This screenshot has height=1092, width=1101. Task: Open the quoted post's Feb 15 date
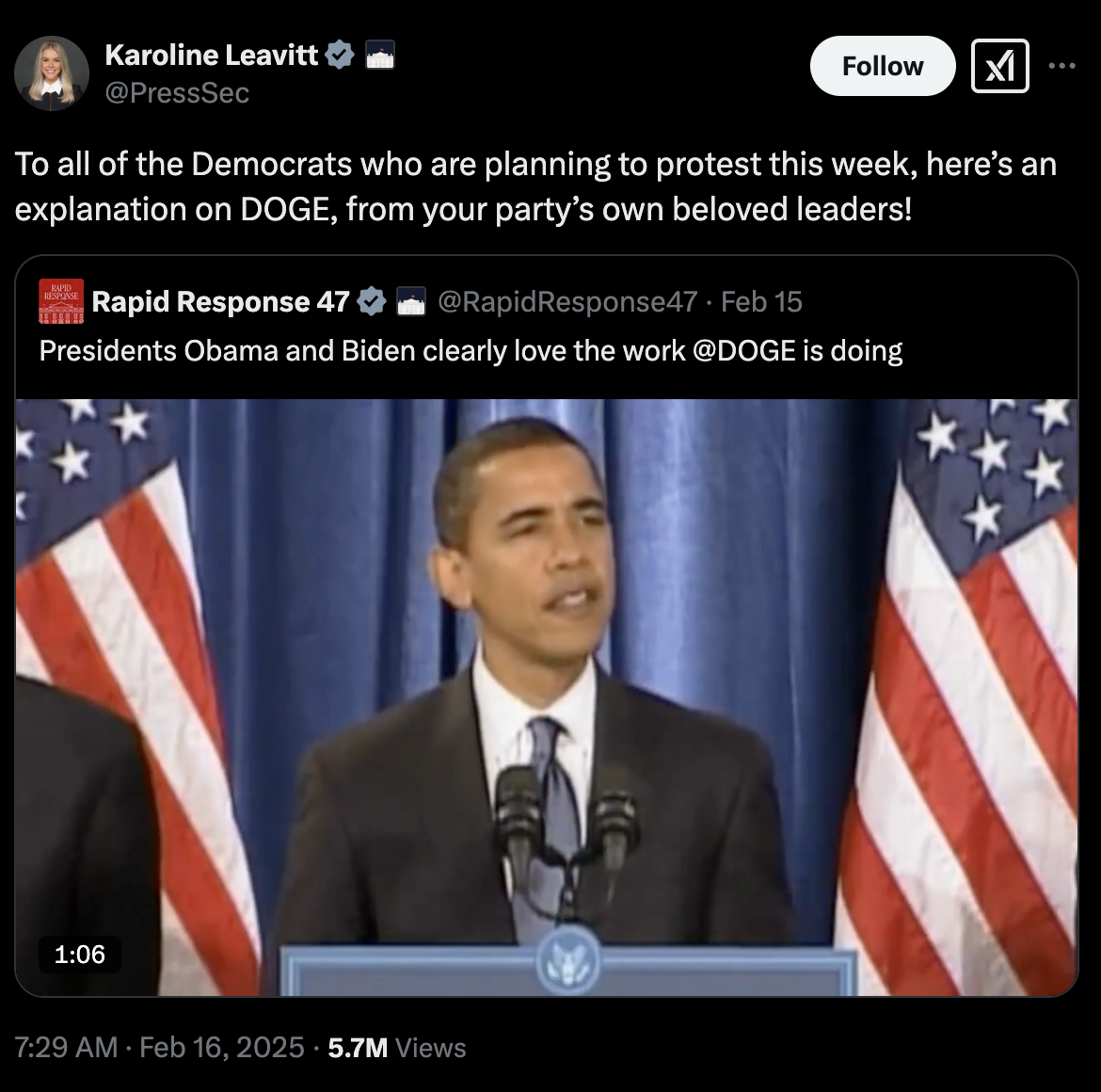(x=761, y=302)
